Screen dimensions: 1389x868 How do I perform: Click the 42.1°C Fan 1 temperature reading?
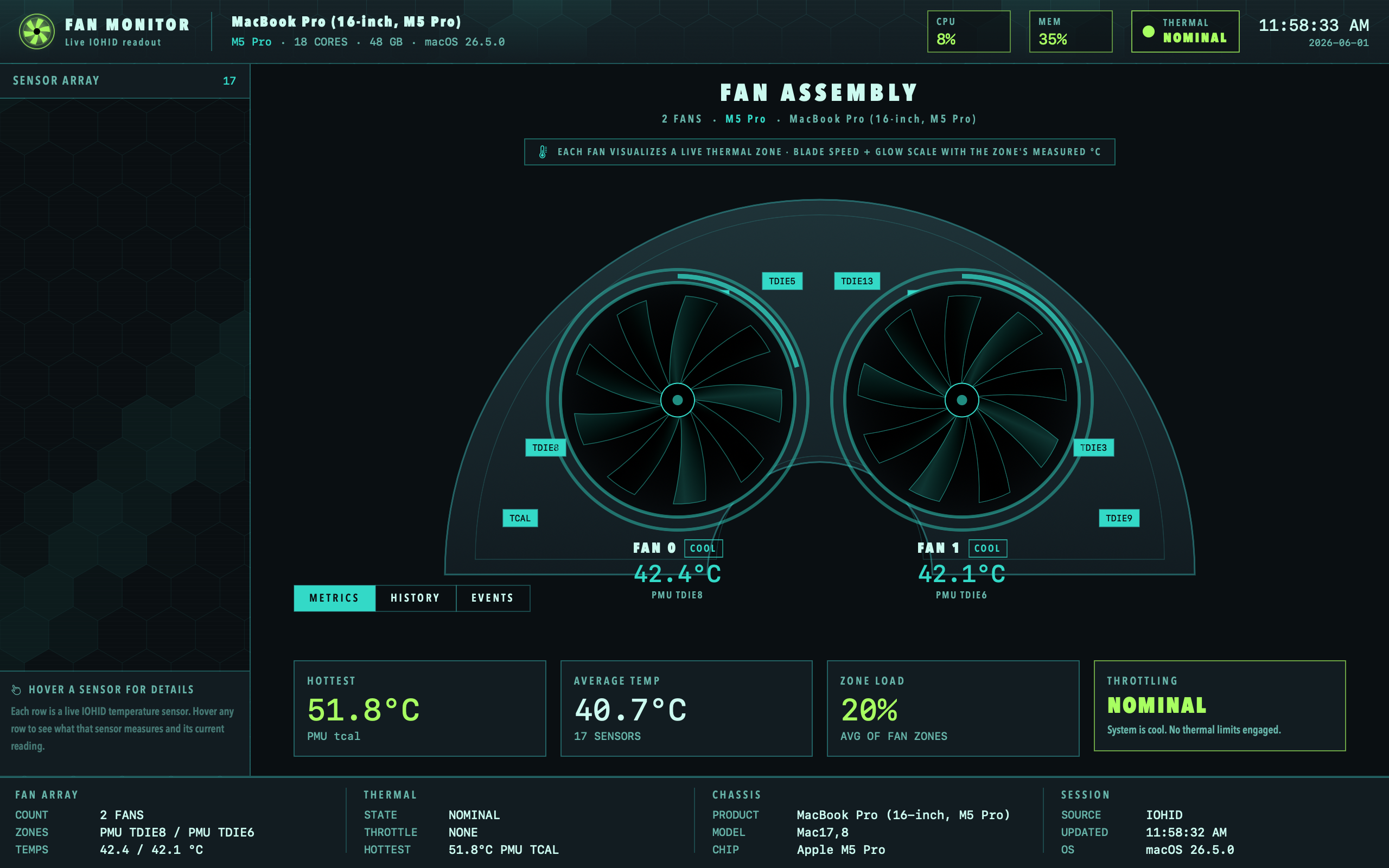pyautogui.click(x=961, y=574)
